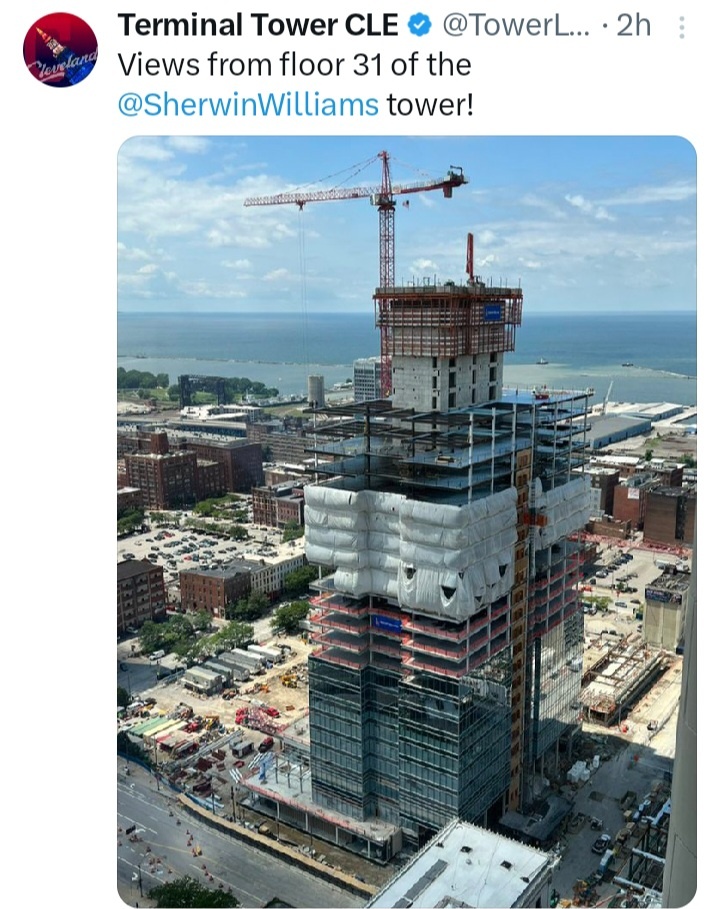Open the @TowerL... handle link

(516, 26)
